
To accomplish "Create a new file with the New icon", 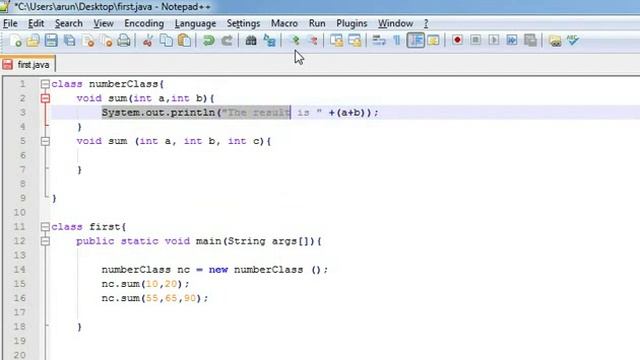I will (x=15, y=40).
